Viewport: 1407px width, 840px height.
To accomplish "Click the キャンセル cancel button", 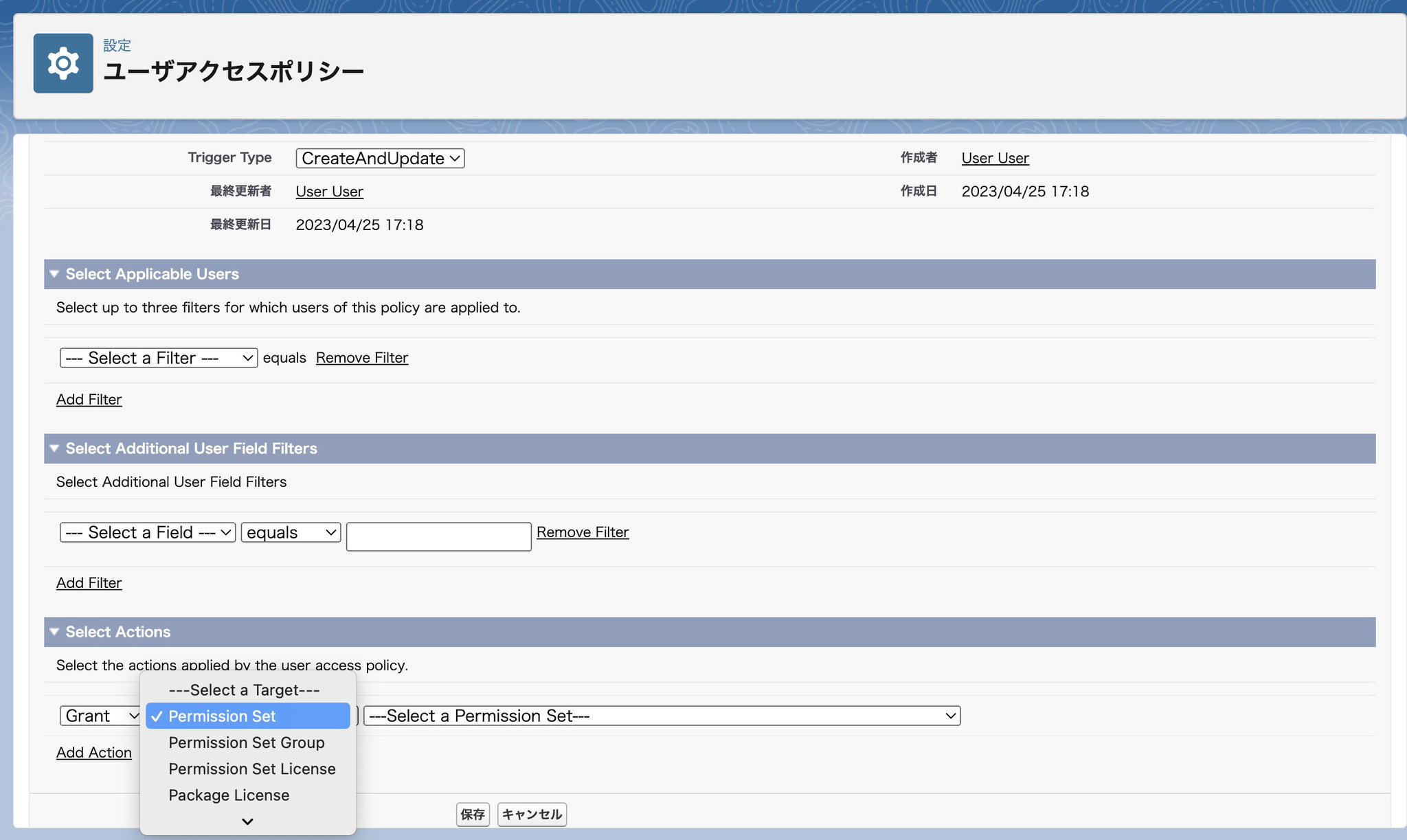I will point(532,814).
